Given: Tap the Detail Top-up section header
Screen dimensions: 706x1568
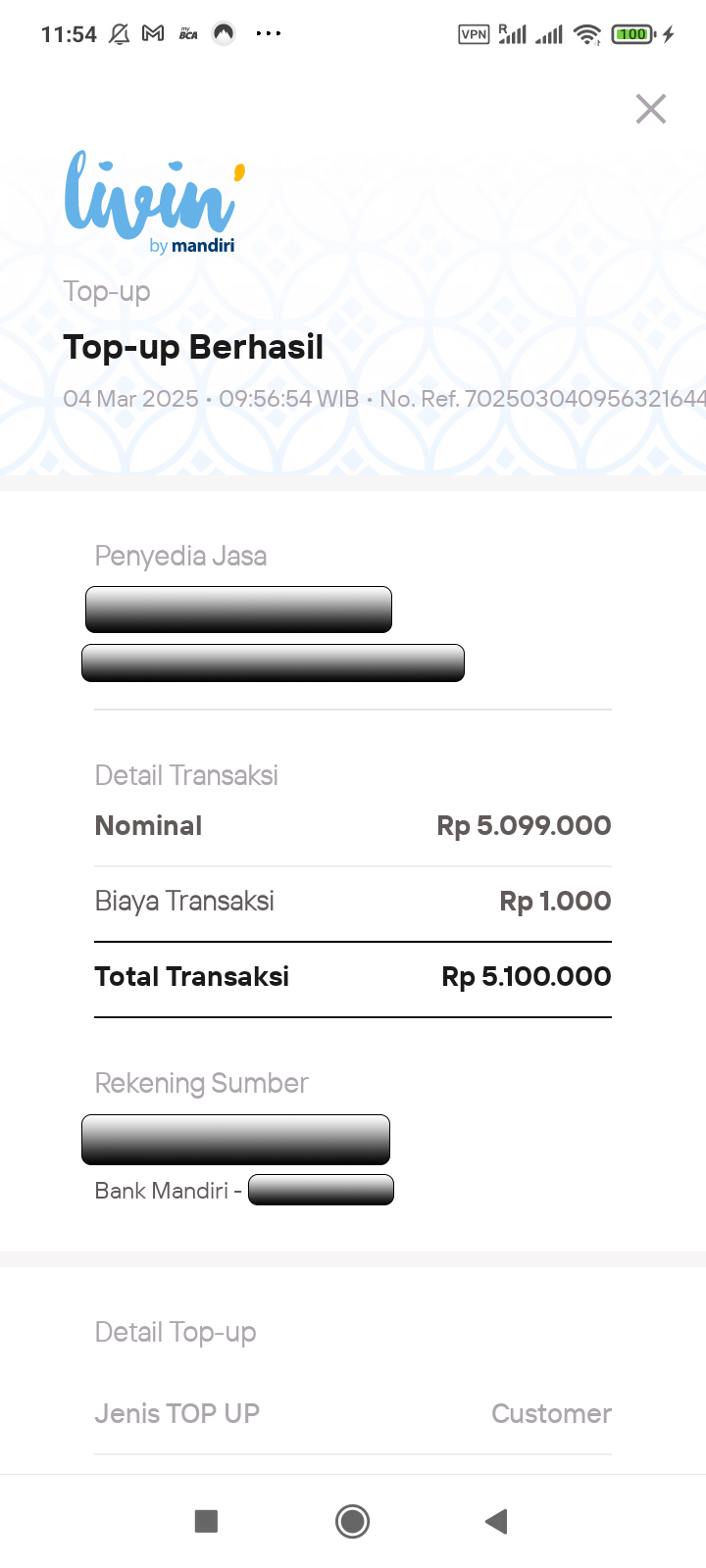Looking at the screenshot, I should [176, 1333].
